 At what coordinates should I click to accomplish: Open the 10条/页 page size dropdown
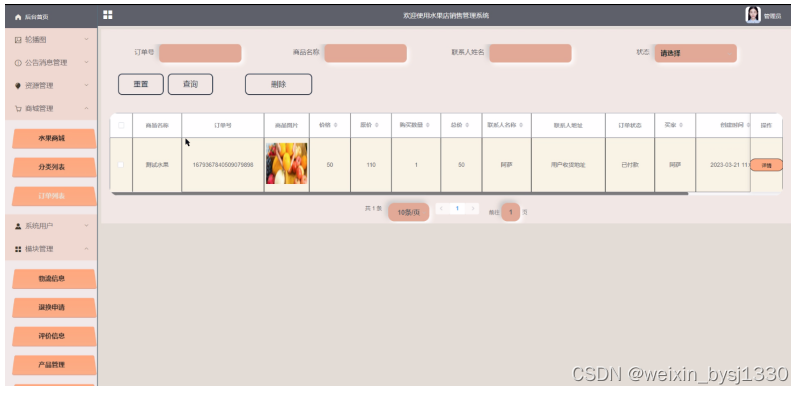pos(408,212)
